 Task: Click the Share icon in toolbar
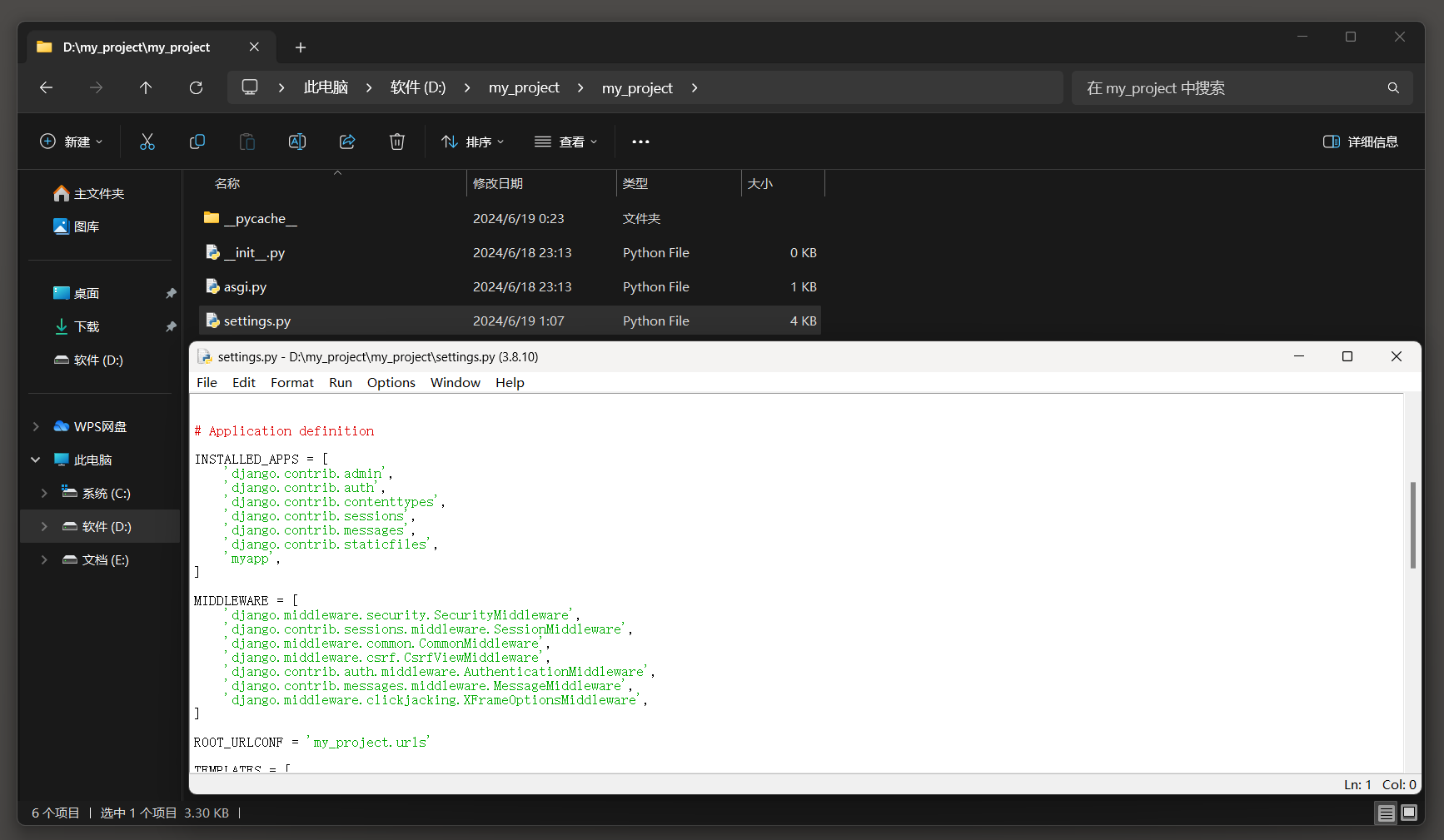pos(347,142)
